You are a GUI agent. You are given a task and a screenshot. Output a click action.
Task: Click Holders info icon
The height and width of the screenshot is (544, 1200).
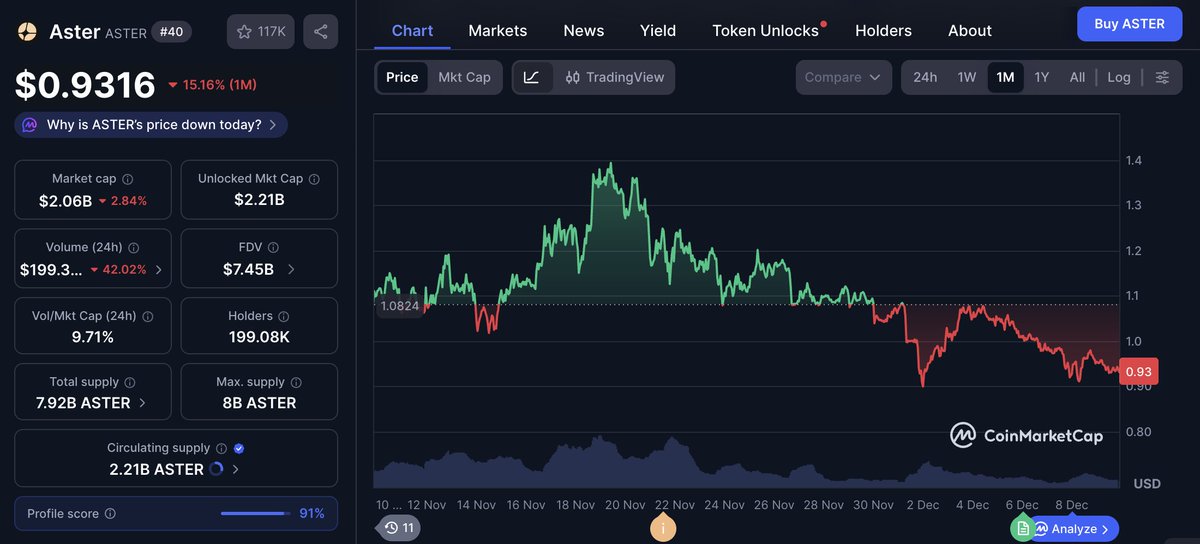pyautogui.click(x=283, y=316)
